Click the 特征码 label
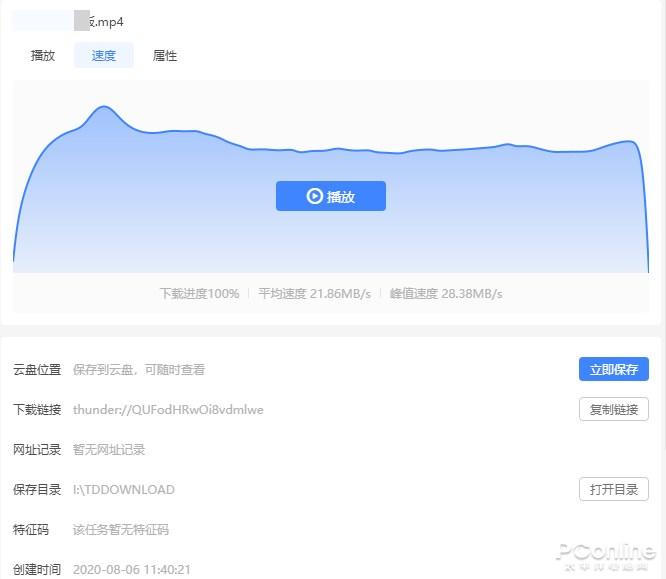 31,529
